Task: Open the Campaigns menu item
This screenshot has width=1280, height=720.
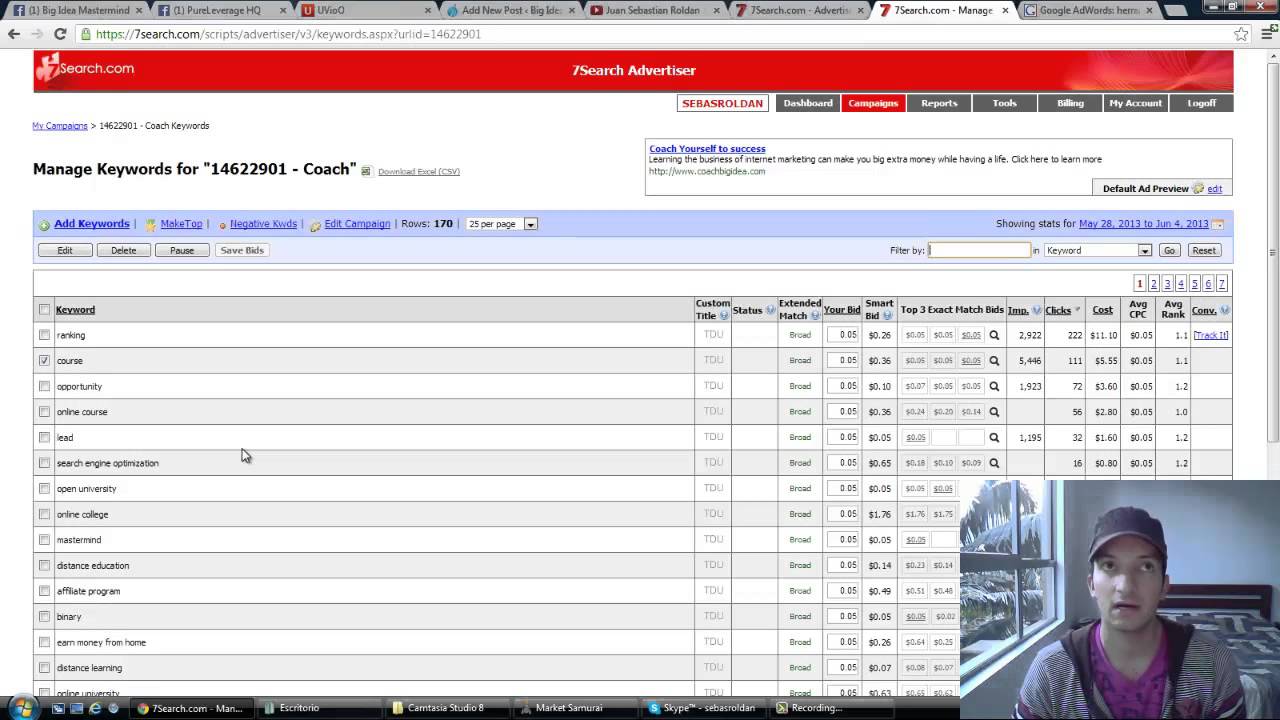Action: click(873, 103)
